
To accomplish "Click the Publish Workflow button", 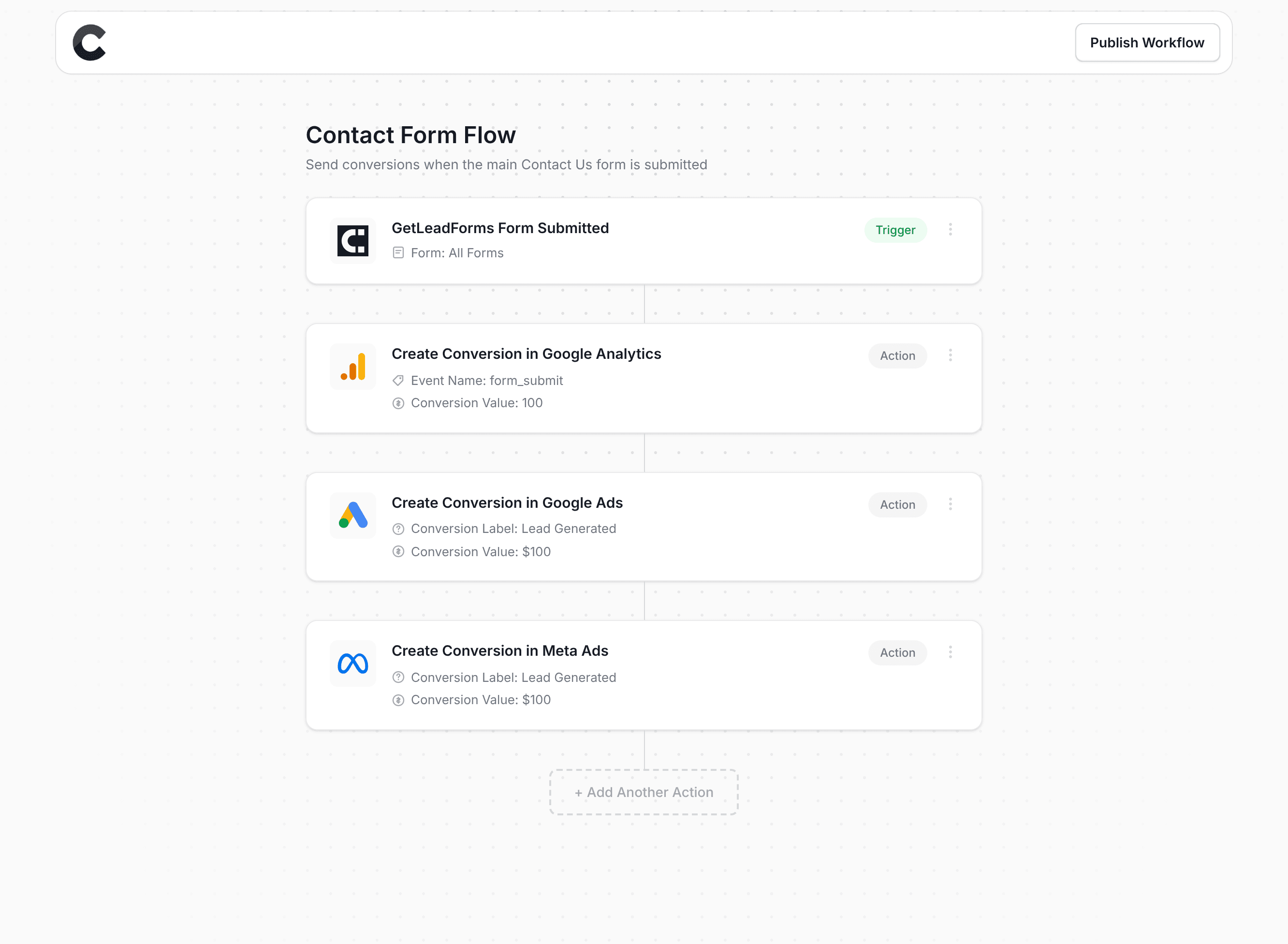I will pos(1147,42).
